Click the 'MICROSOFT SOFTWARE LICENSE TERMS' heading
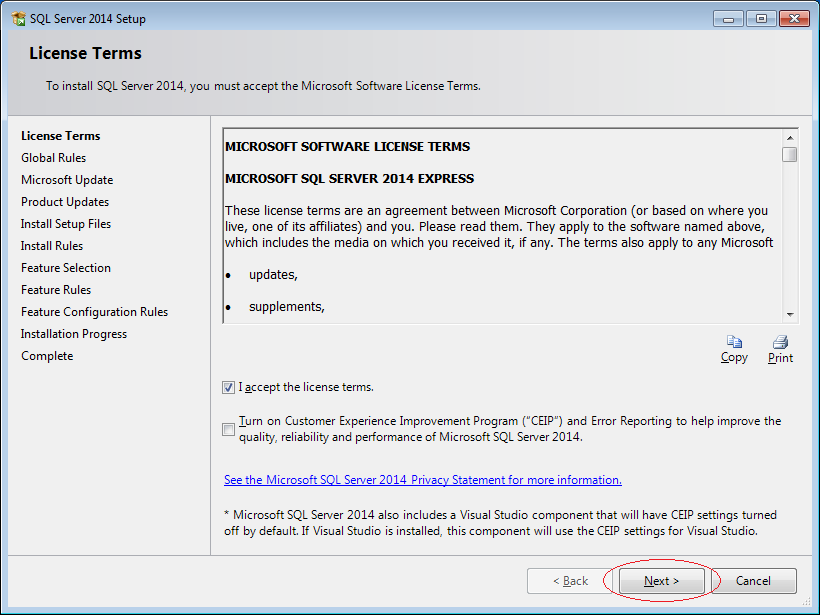The image size is (820, 615). (347, 146)
